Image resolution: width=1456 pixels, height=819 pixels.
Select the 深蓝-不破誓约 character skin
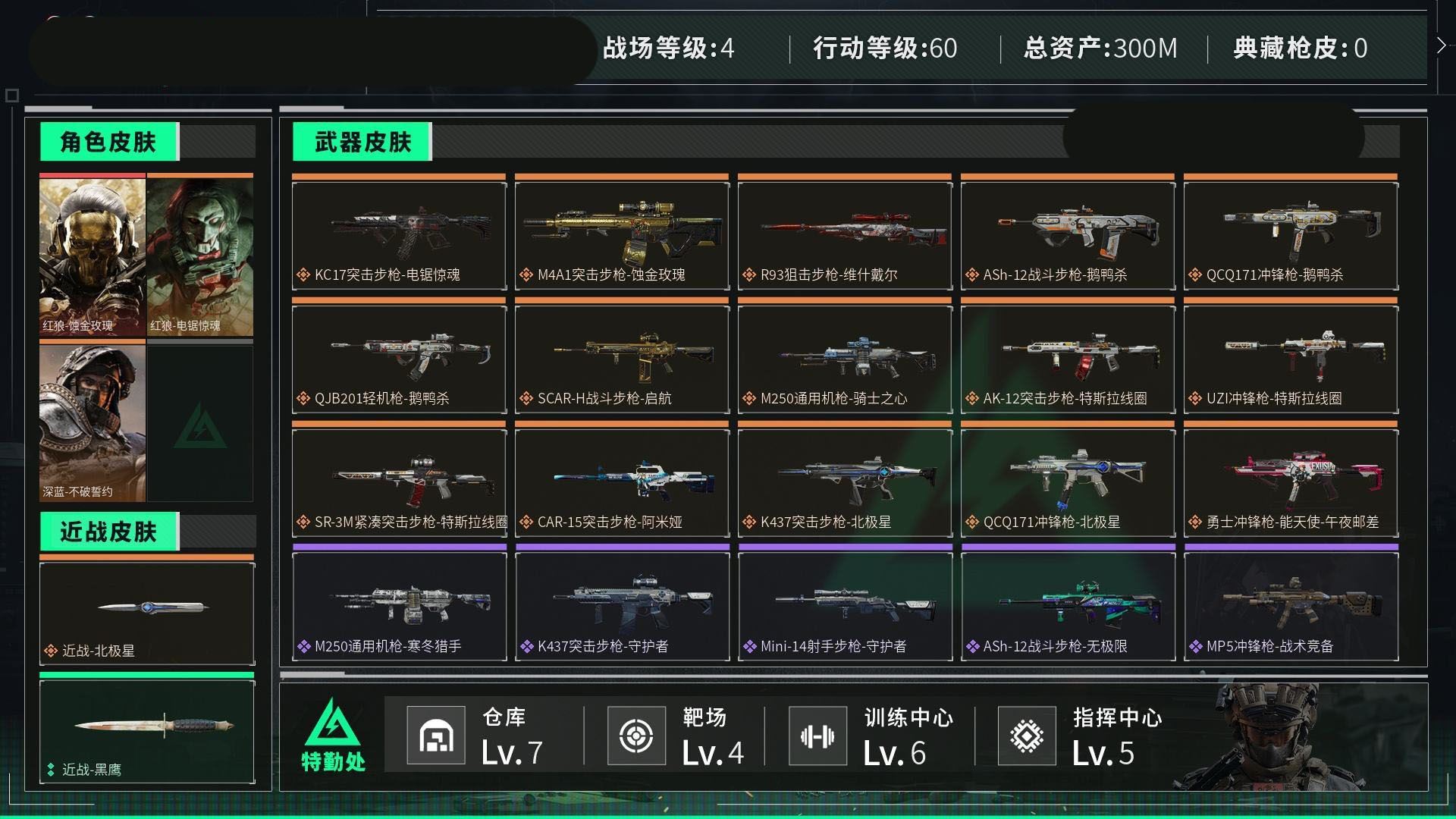[x=92, y=421]
